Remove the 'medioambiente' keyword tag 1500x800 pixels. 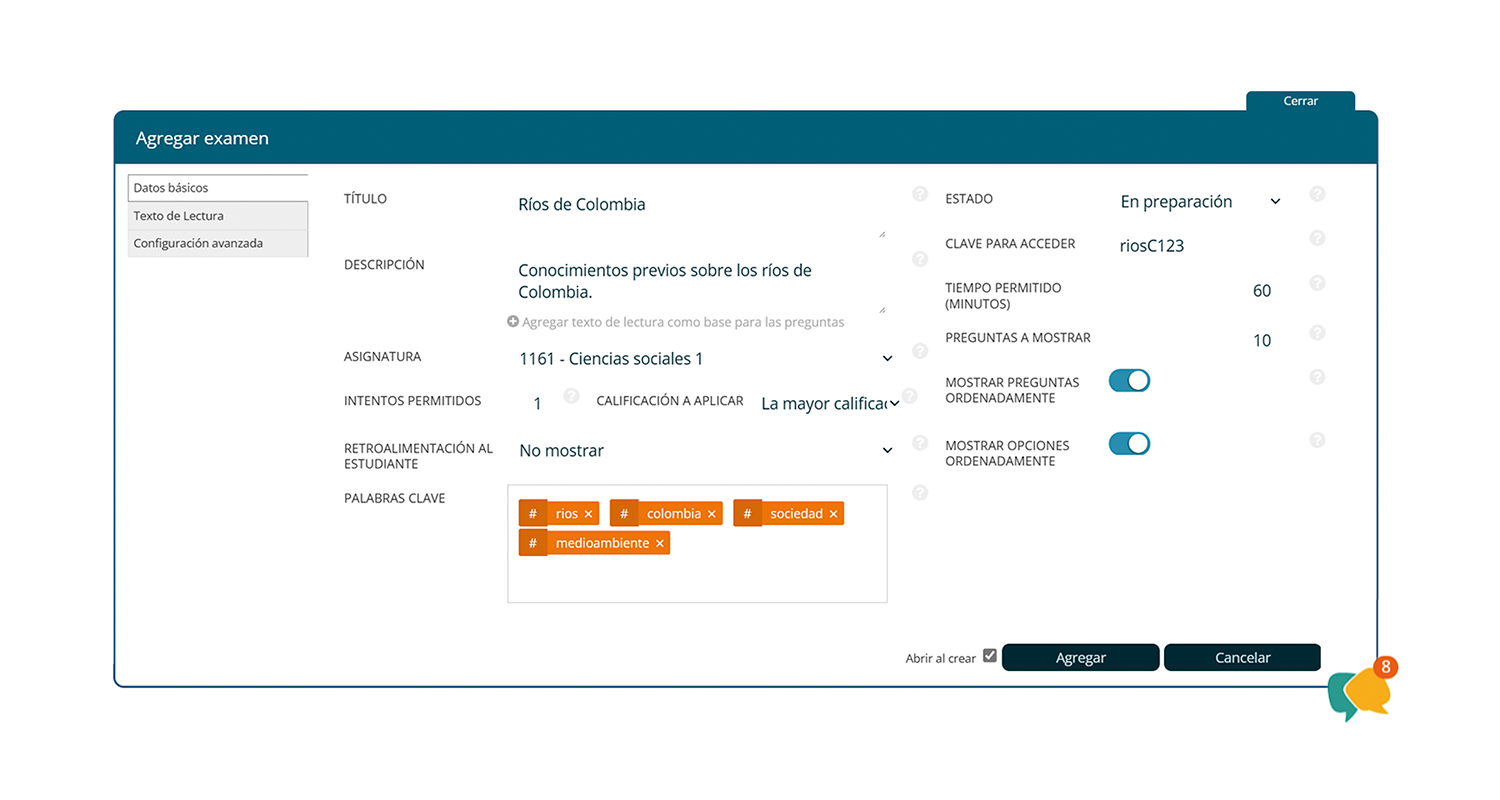[659, 544]
